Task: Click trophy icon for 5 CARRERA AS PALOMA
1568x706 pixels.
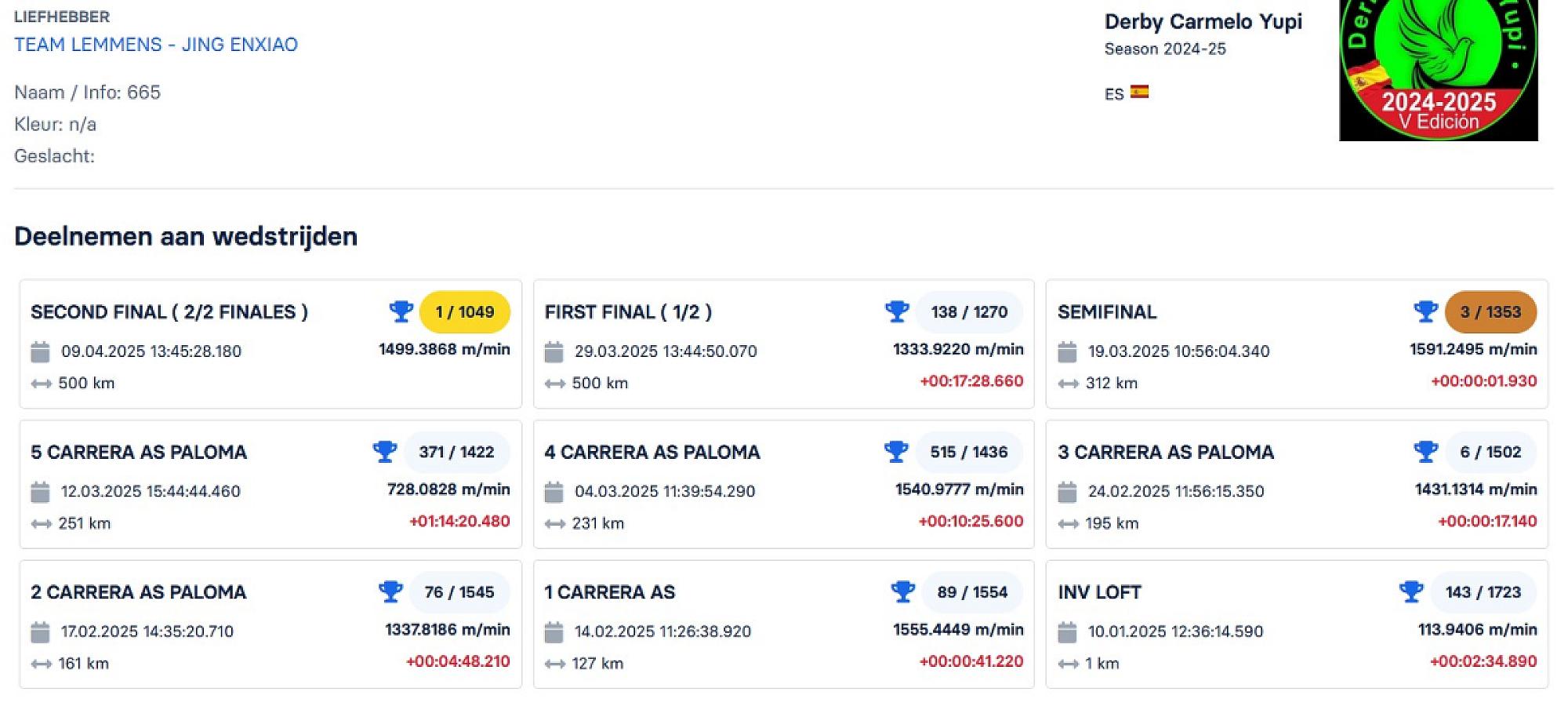Action: [384, 452]
